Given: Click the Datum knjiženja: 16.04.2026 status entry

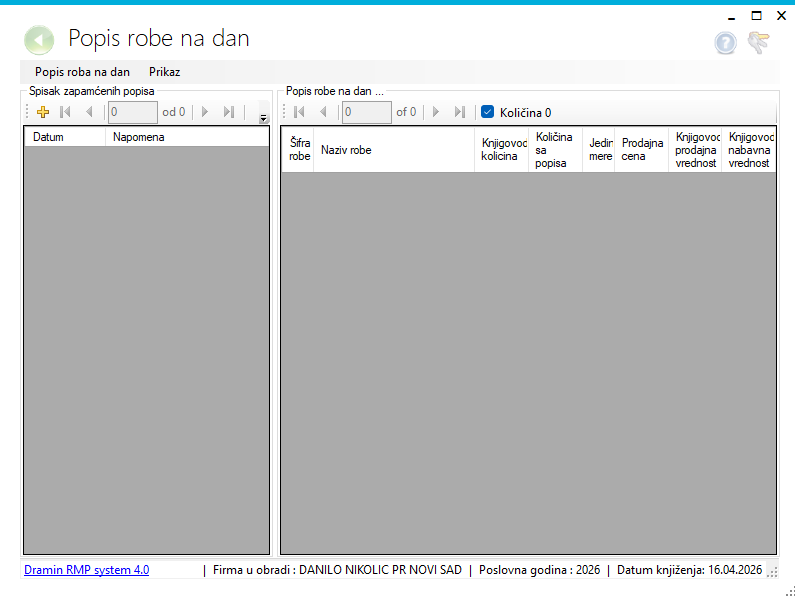Looking at the screenshot, I should pos(690,570).
